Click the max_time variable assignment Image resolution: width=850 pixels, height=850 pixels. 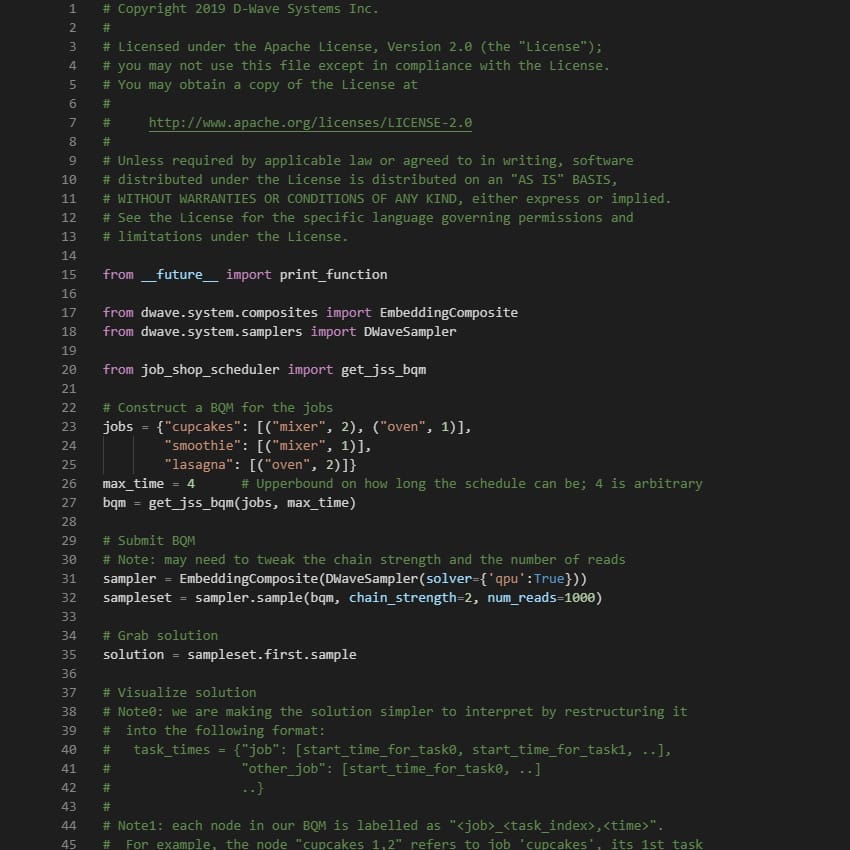pyautogui.click(x=133, y=484)
